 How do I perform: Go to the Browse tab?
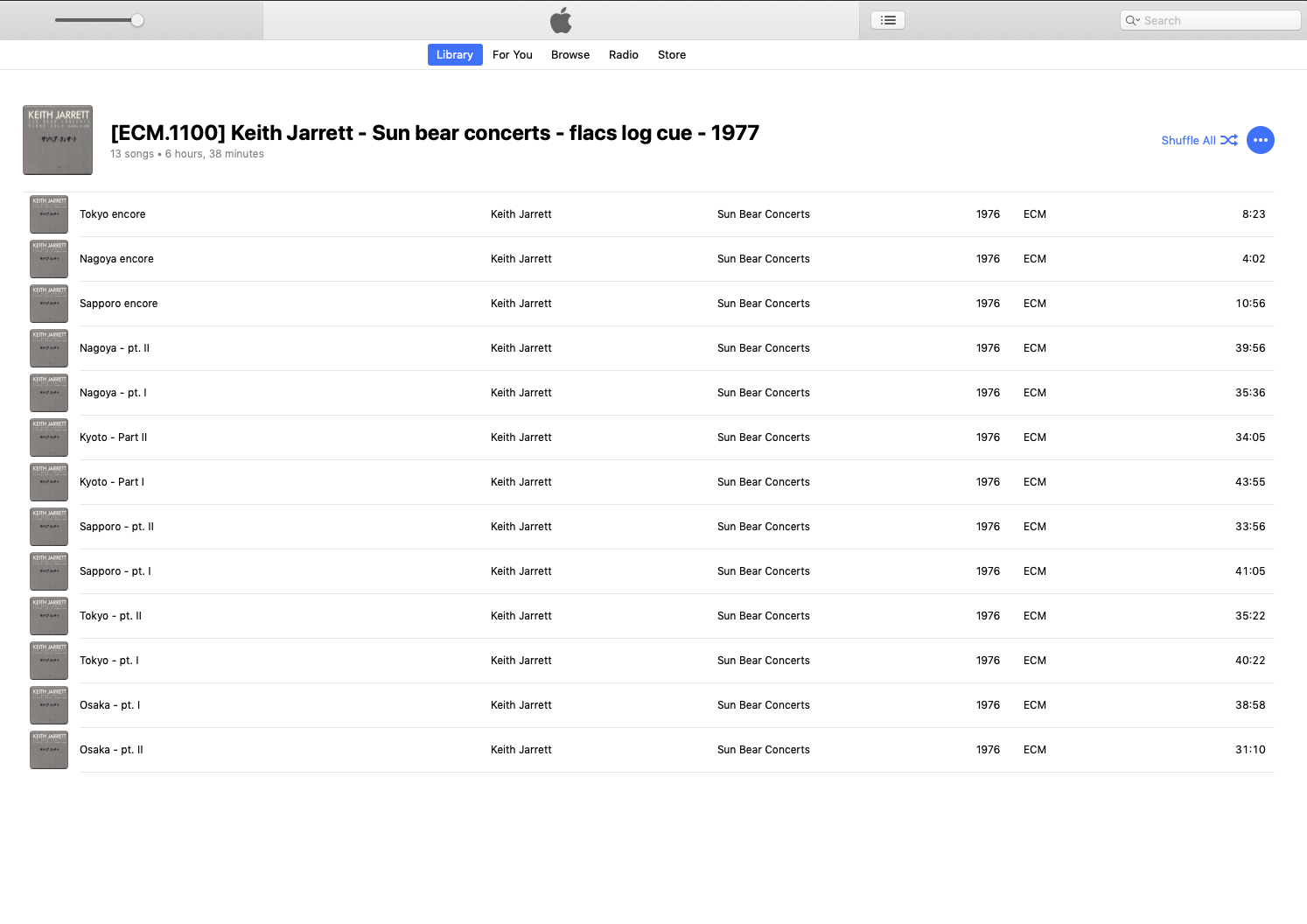tap(570, 54)
